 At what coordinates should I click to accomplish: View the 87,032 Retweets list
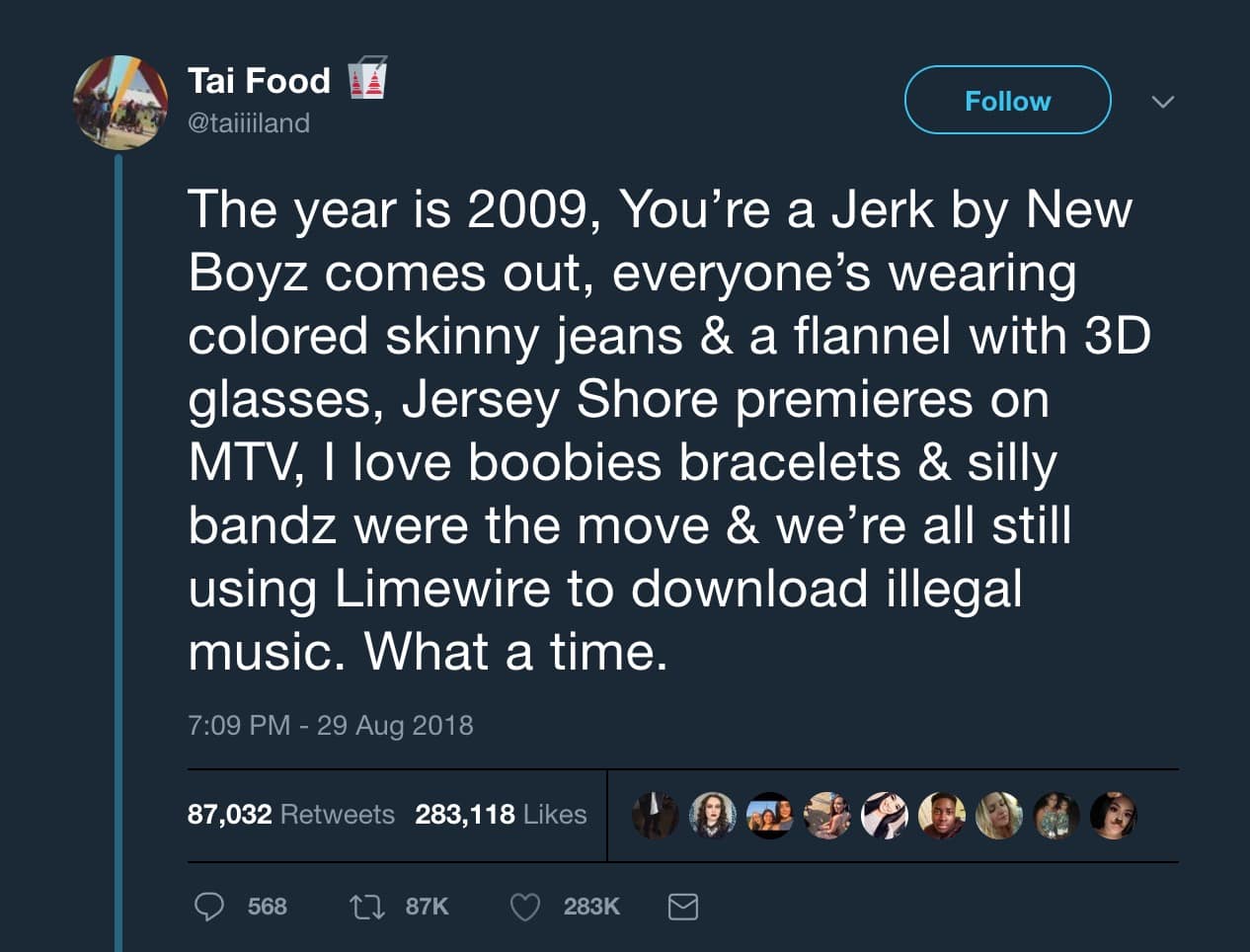tap(292, 814)
